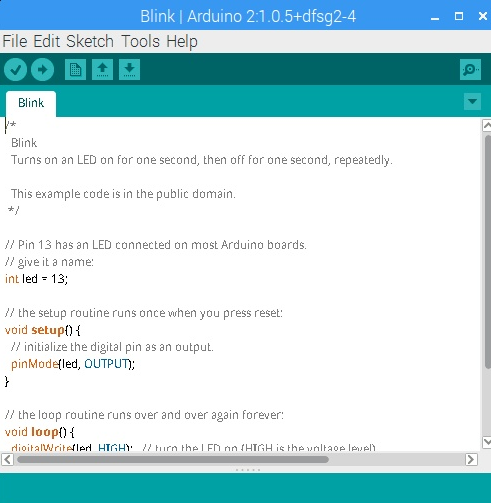Open the Tools menu
The height and width of the screenshot is (503, 491).
(x=140, y=41)
